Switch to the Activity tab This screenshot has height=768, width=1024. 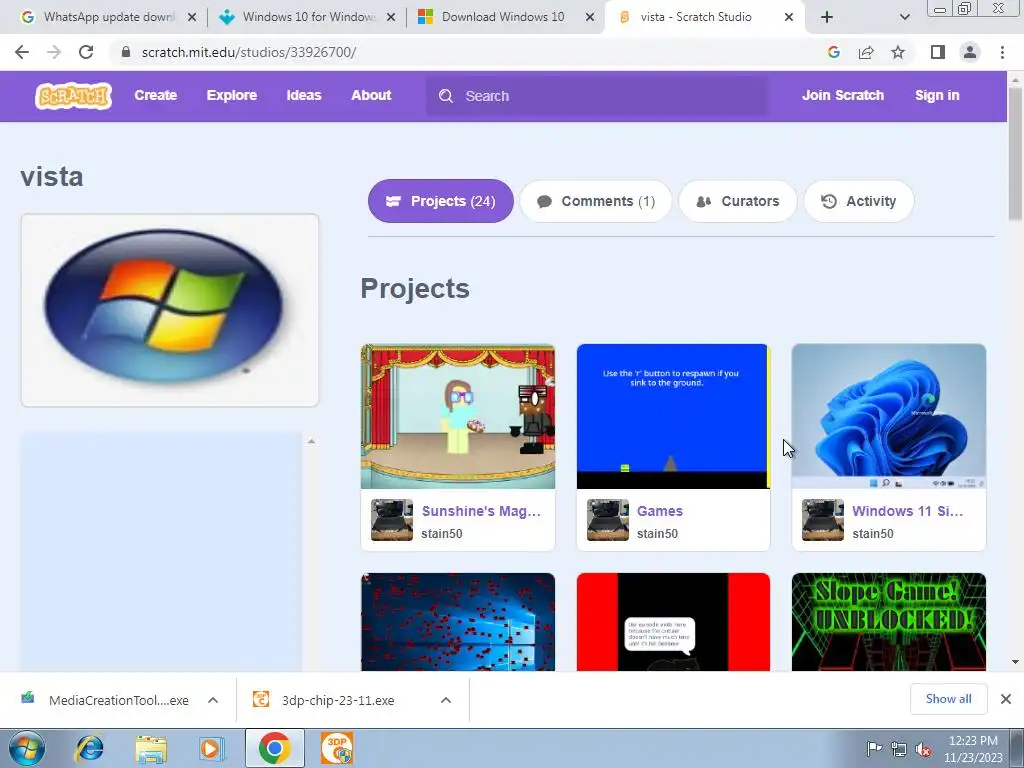(859, 201)
